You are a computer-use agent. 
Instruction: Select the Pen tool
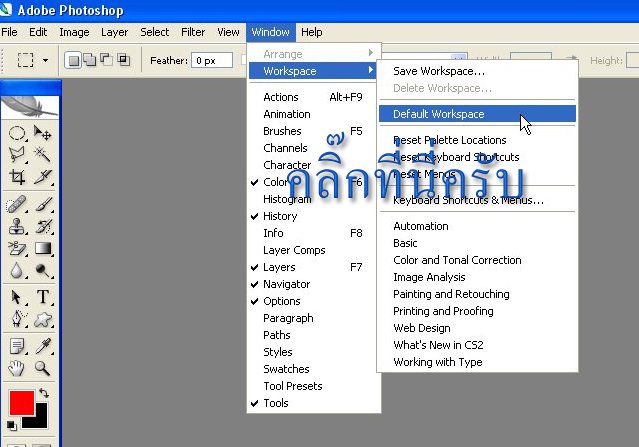pos(17,319)
